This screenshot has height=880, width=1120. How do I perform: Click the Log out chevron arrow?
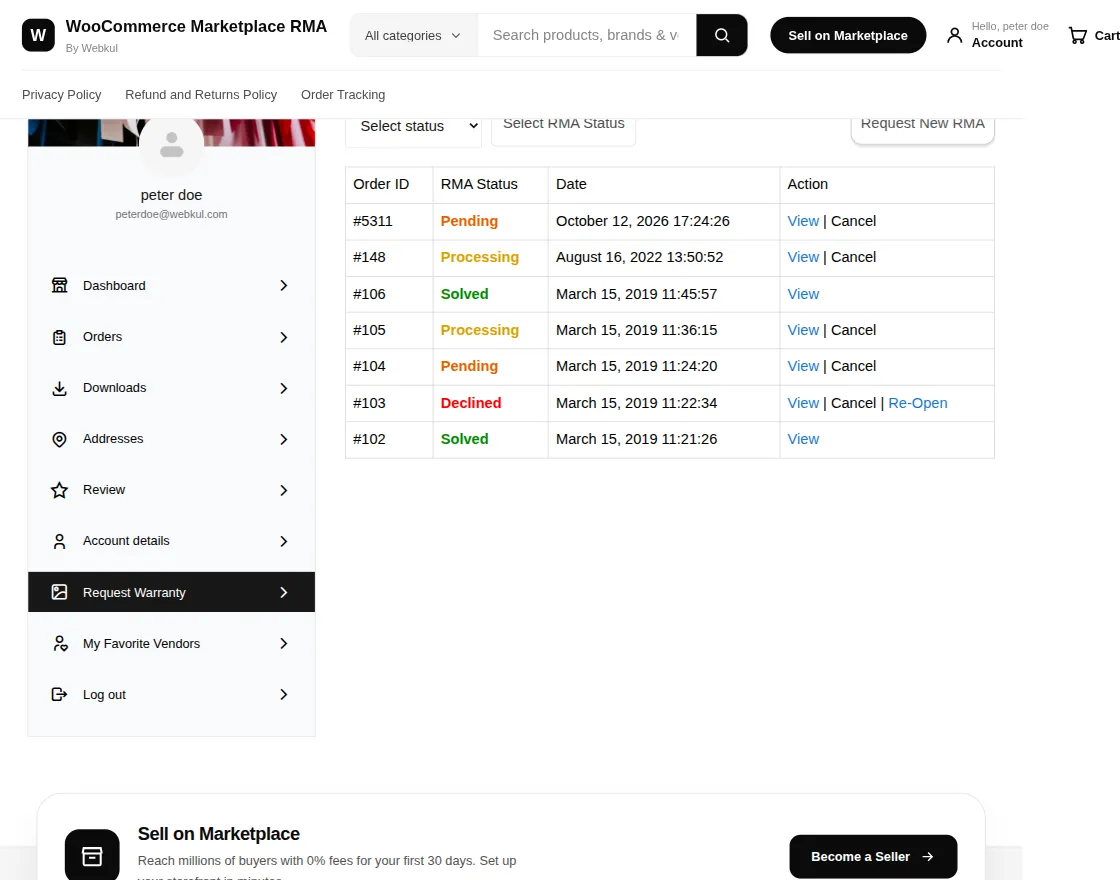(284, 694)
